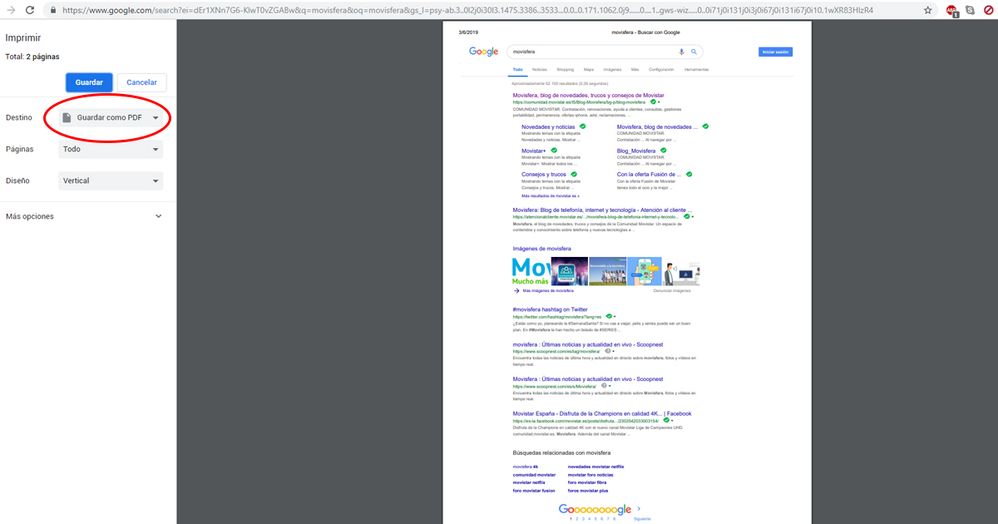
Task: Select the 'Noticias' tab in the preview
Action: (539, 69)
